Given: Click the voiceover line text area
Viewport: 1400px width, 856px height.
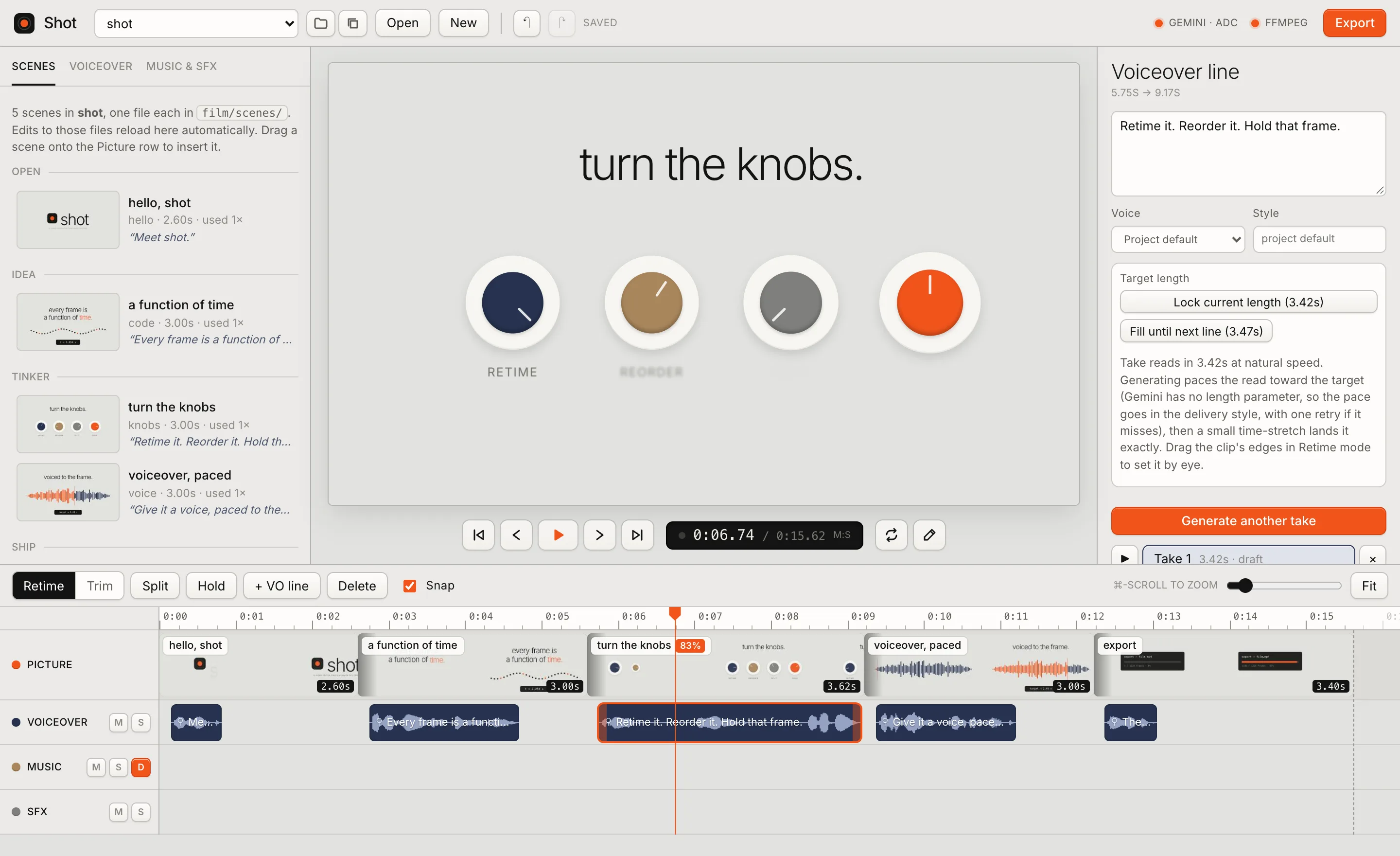Looking at the screenshot, I should 1248,154.
